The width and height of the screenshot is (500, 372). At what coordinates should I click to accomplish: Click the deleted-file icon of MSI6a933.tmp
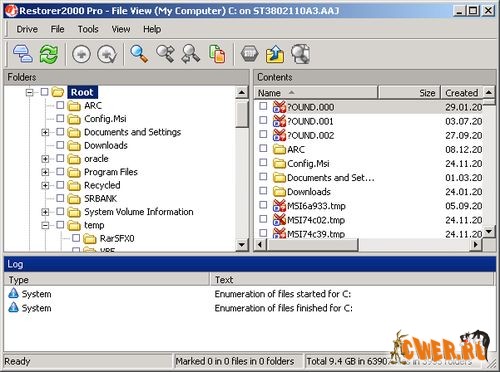(x=279, y=206)
